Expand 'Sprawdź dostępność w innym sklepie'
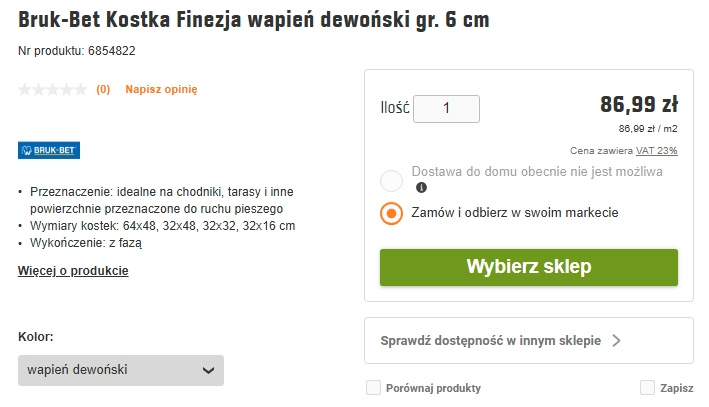The height and width of the screenshot is (407, 709). point(491,340)
